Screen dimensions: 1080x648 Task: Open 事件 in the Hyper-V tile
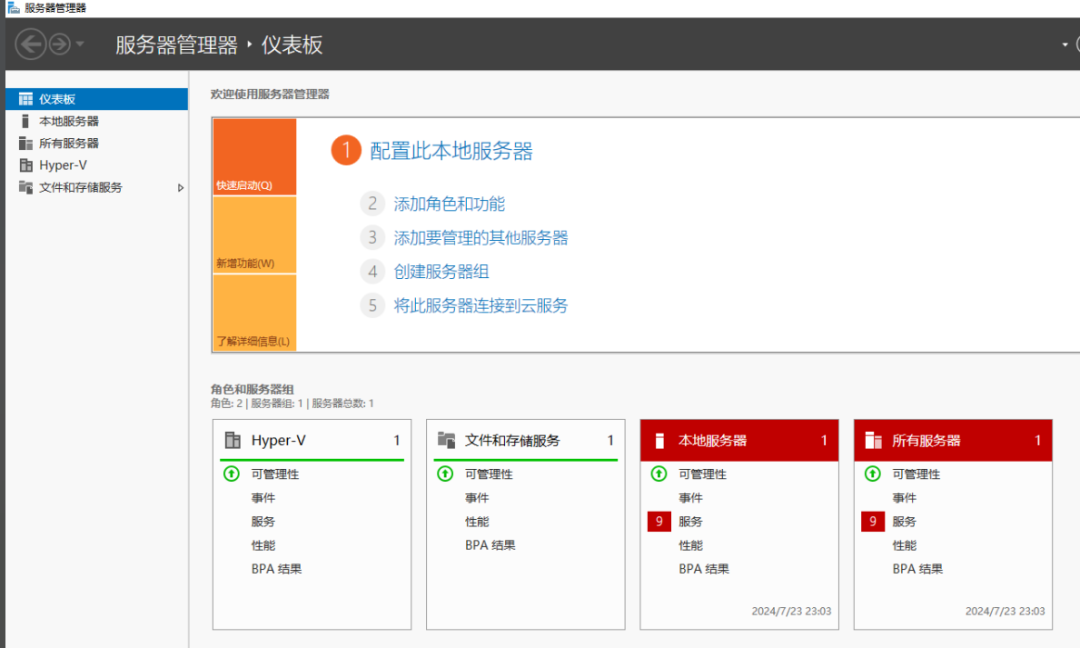263,498
